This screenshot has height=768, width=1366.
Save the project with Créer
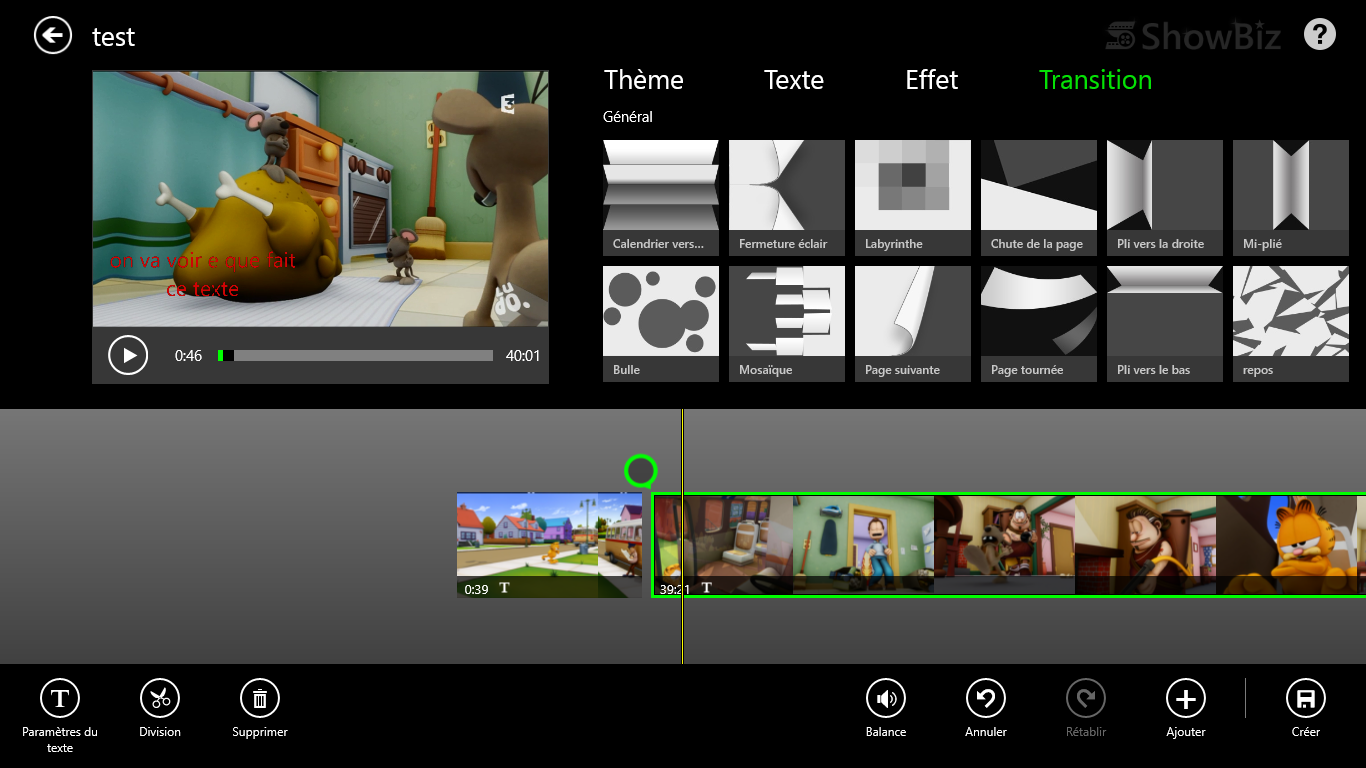click(1306, 698)
